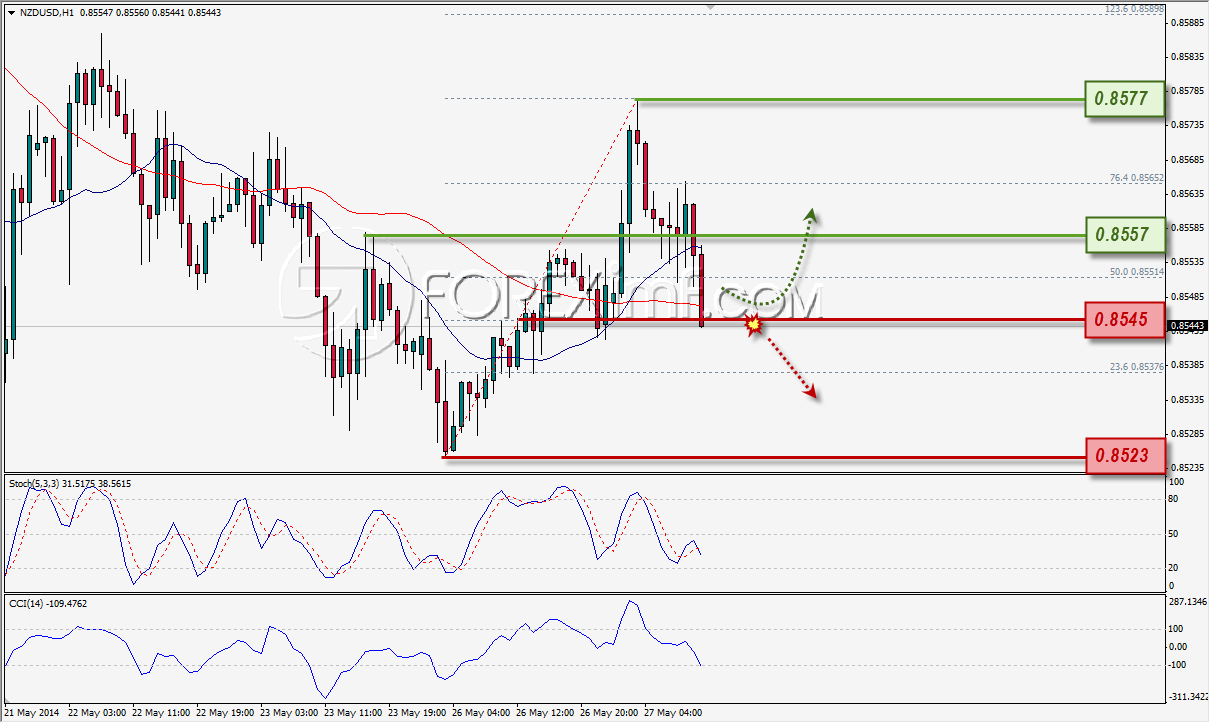Click the 0.8557 green level label

pyautogui.click(x=1125, y=236)
